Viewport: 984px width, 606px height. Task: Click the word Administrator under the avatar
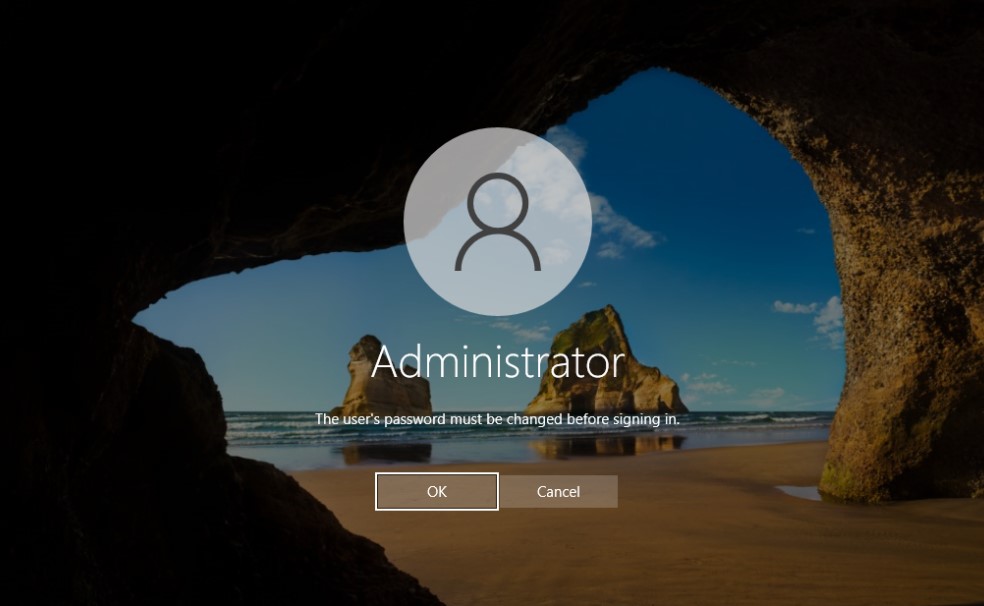(497, 362)
